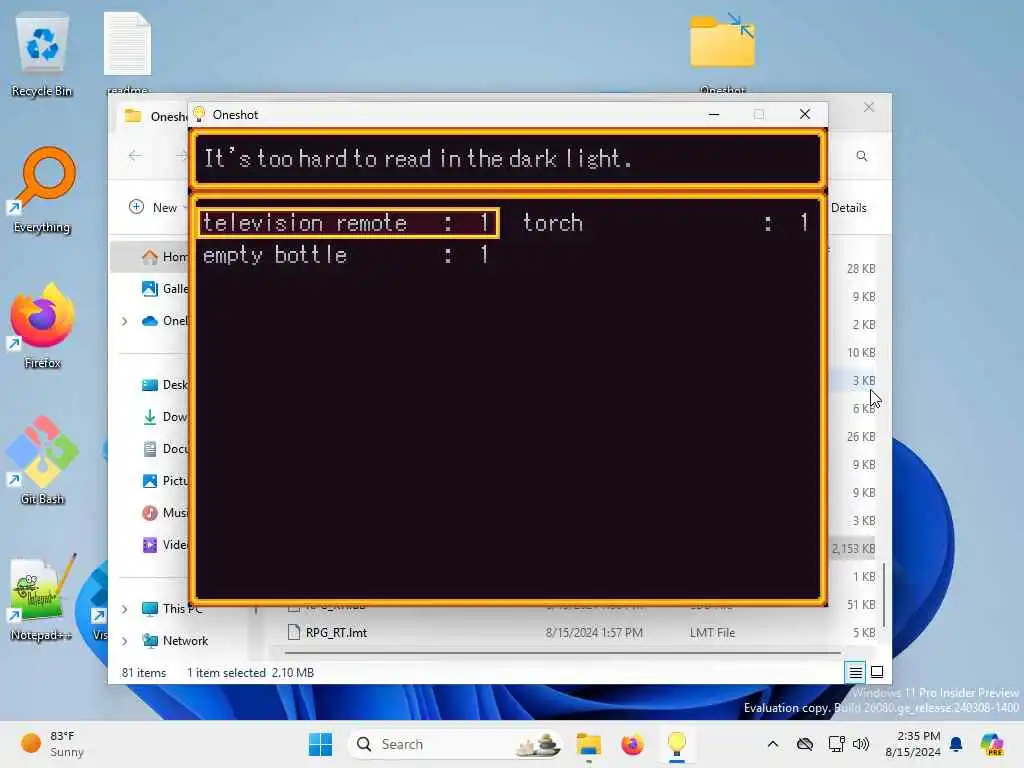Viewport: 1024px width, 768px height.
Task: Minimize the Oneshot game window
Action: (714, 114)
